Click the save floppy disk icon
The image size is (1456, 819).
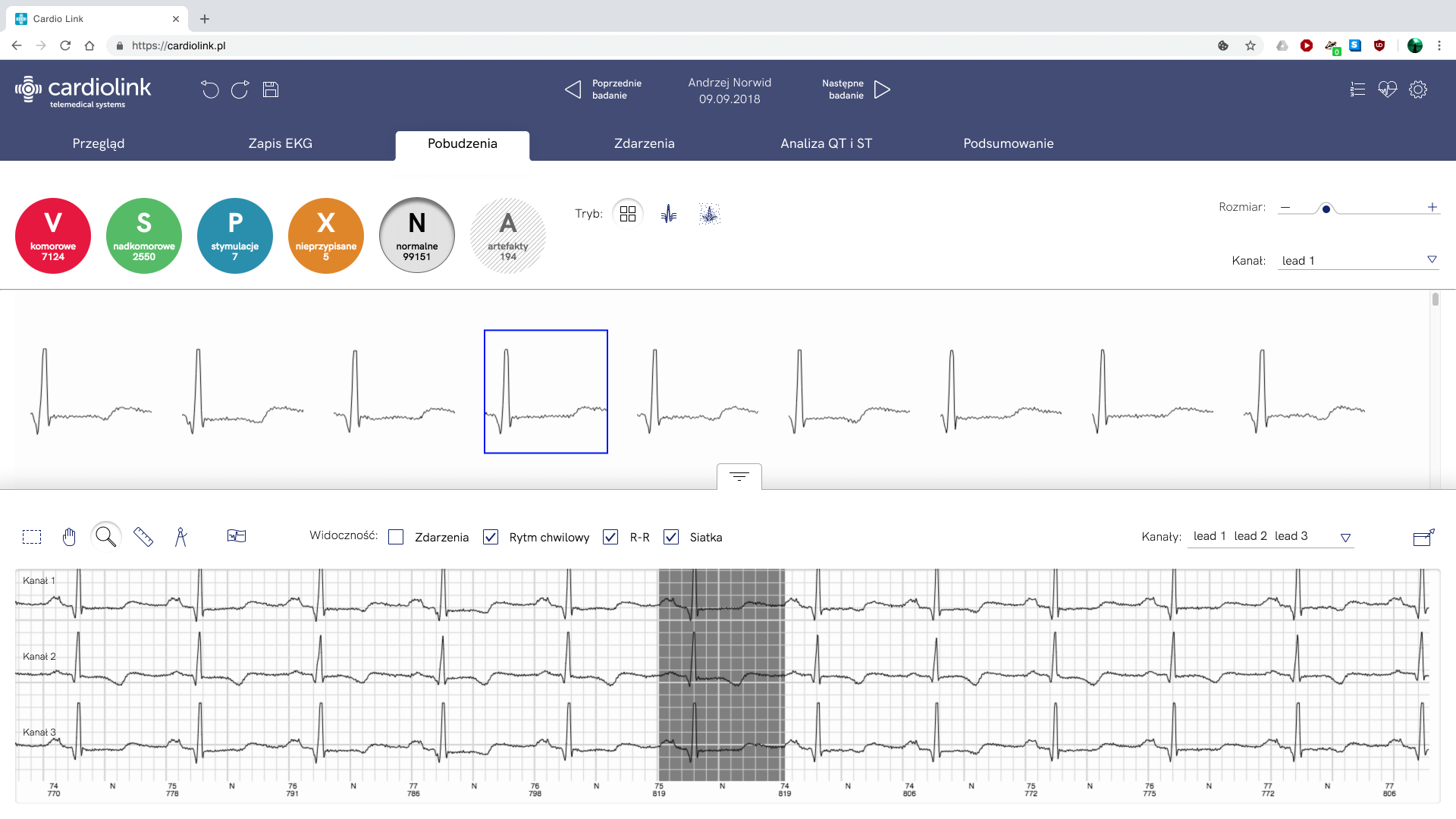point(271,89)
